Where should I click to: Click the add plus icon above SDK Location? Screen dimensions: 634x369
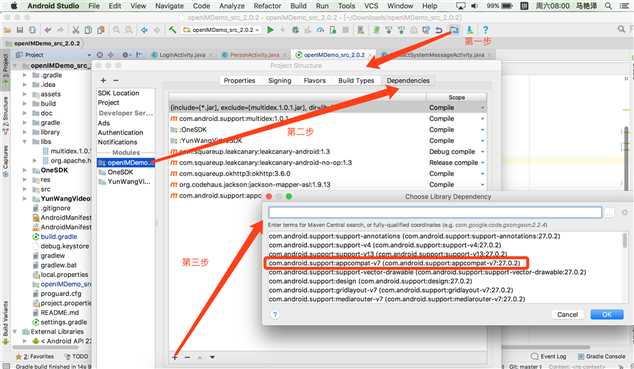(x=103, y=80)
